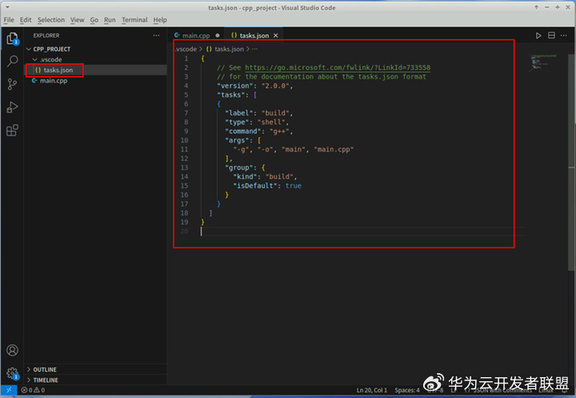Close the tasks.json tab

point(276,36)
